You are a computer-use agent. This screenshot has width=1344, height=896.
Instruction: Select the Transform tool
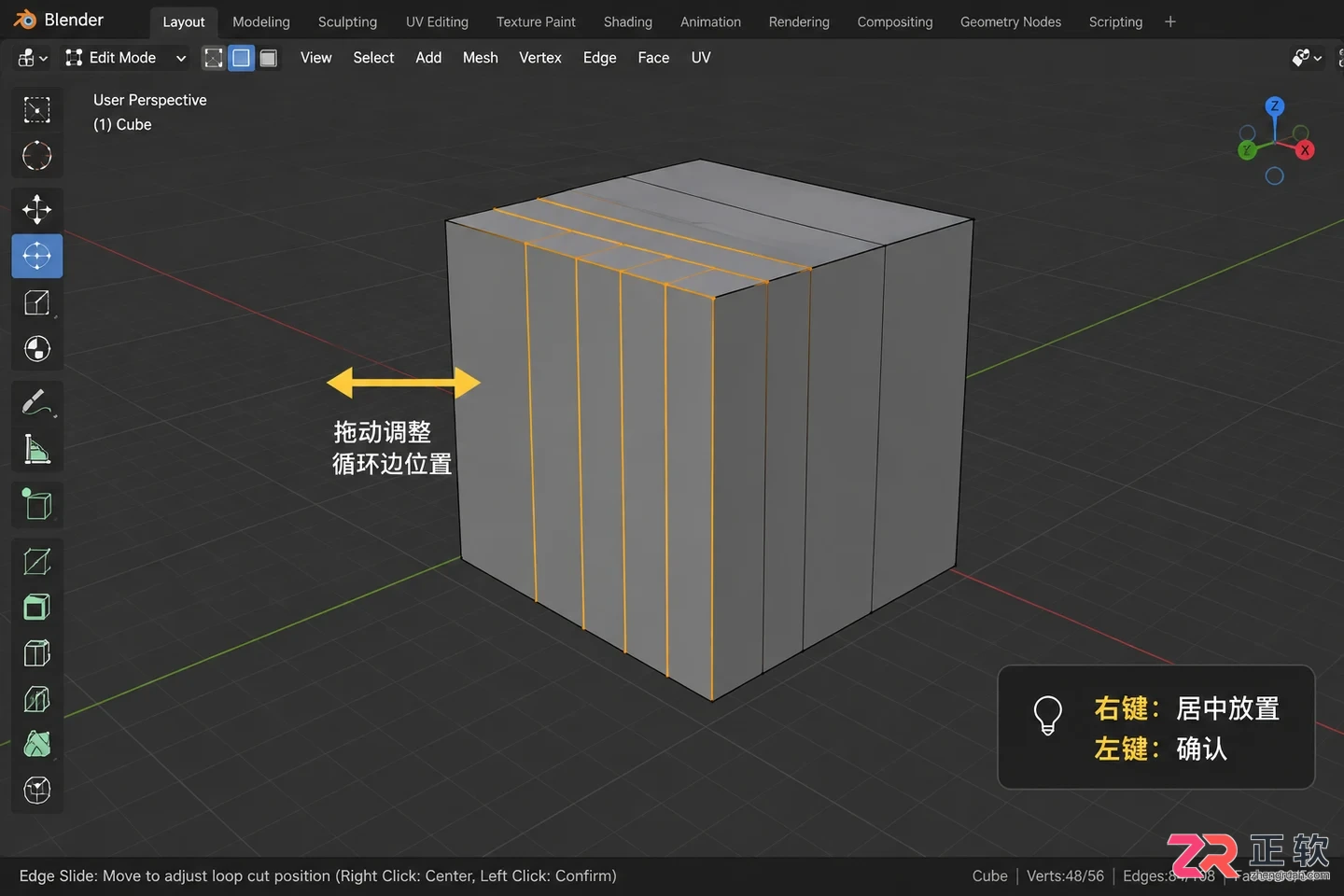point(37,349)
